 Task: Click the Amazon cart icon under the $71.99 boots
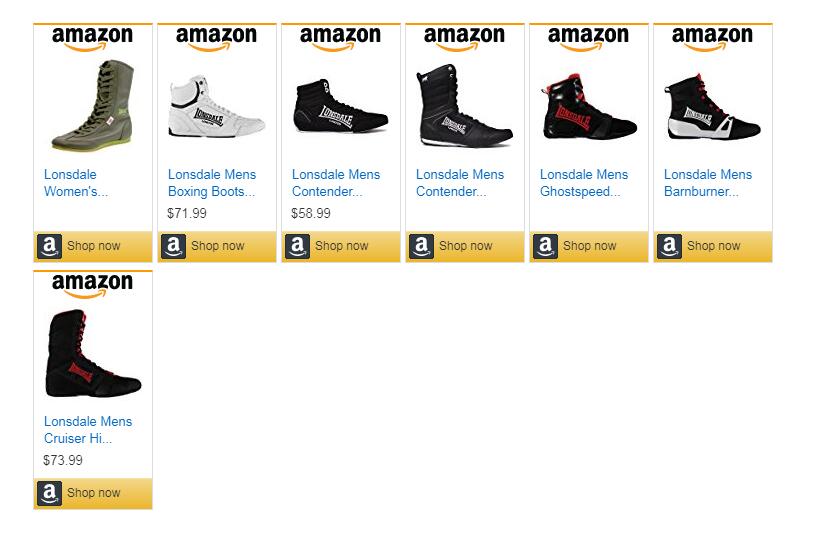(x=173, y=246)
